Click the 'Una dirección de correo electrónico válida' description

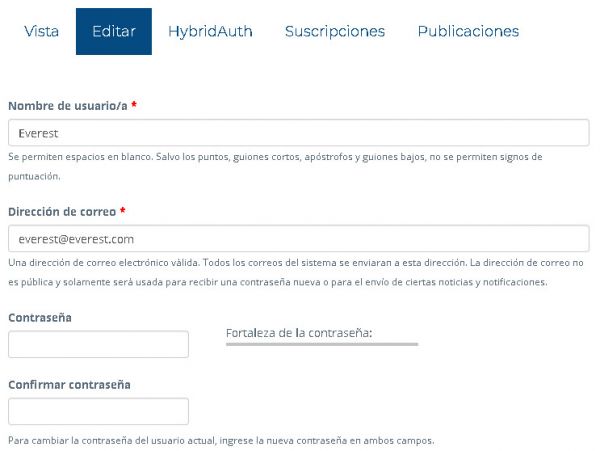(296, 272)
